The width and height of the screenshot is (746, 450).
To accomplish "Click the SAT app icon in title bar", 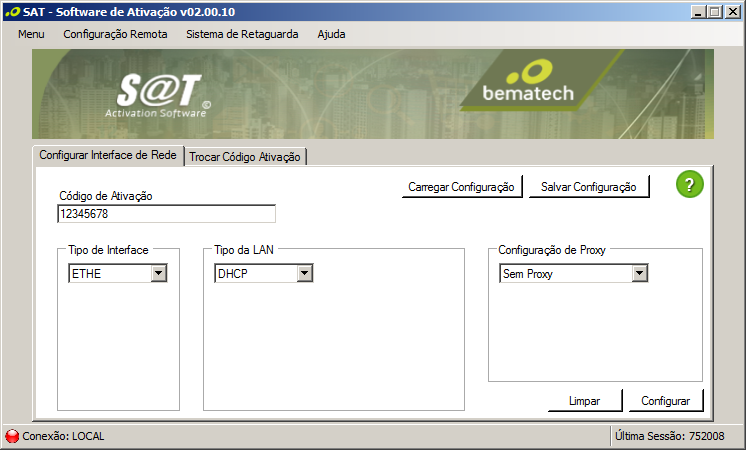I will (x=12, y=12).
